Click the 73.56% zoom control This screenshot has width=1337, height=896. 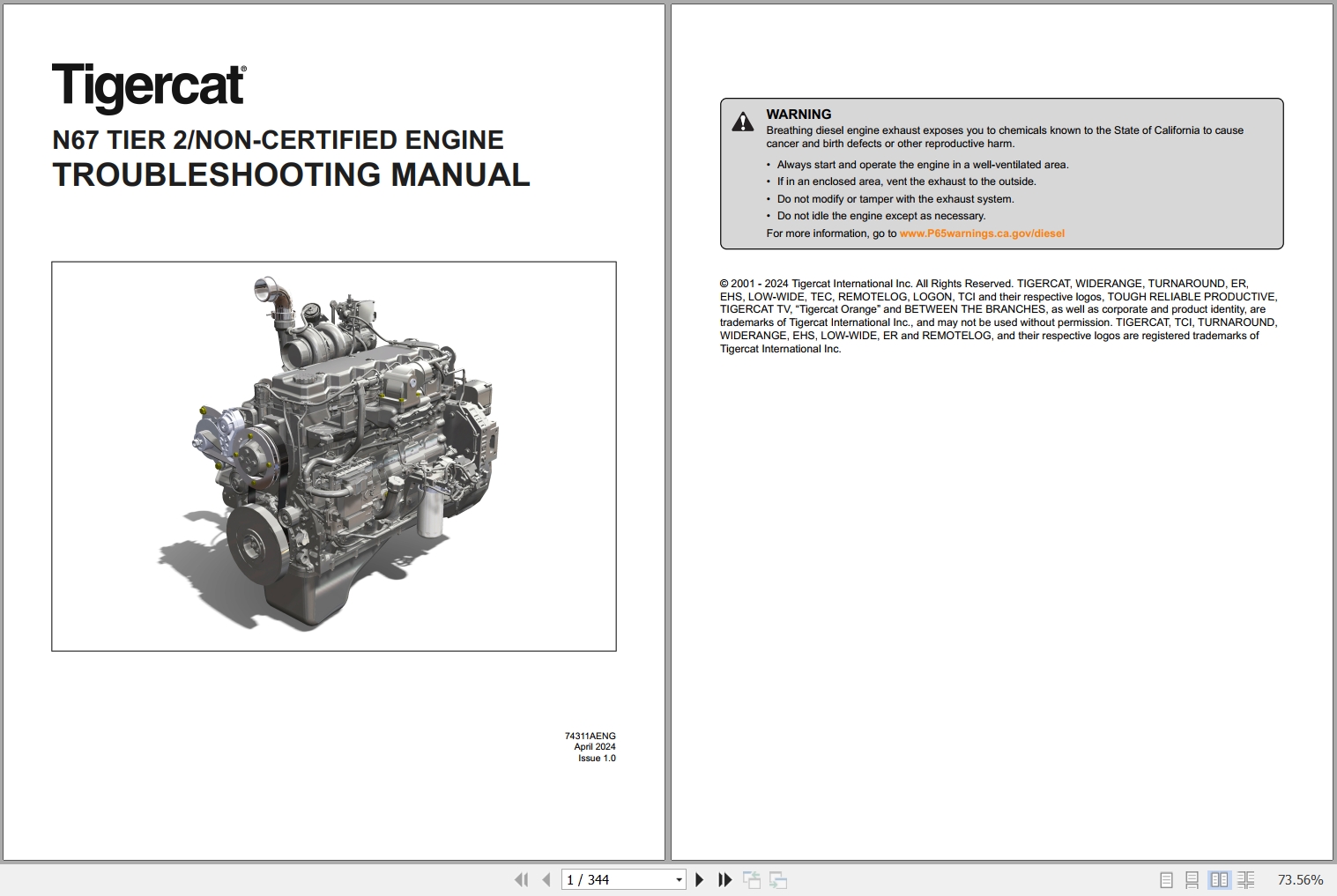click(1300, 879)
